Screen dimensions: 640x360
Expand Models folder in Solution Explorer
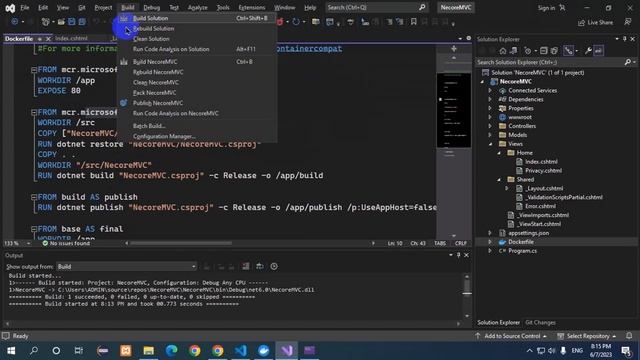pyautogui.click(x=490, y=135)
